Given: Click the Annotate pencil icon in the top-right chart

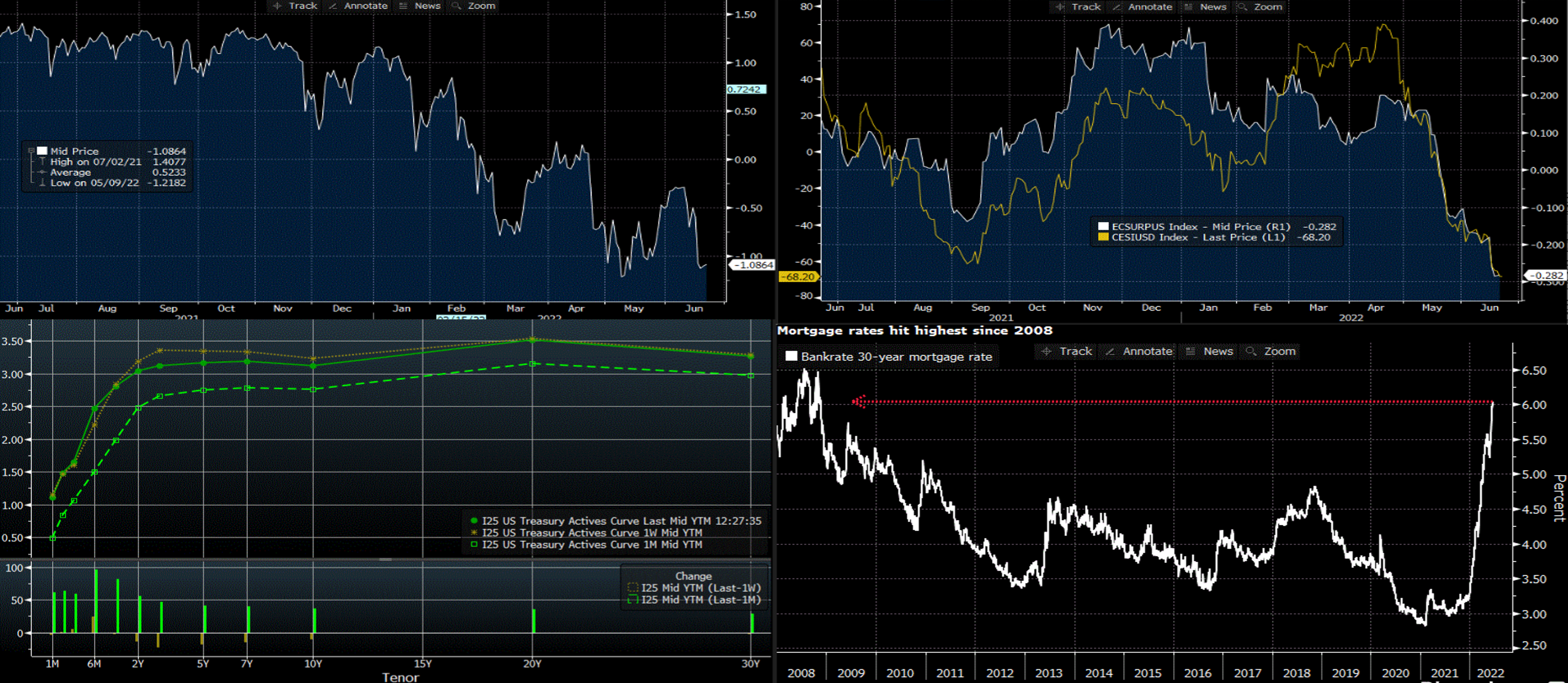Looking at the screenshot, I should tap(1116, 7).
